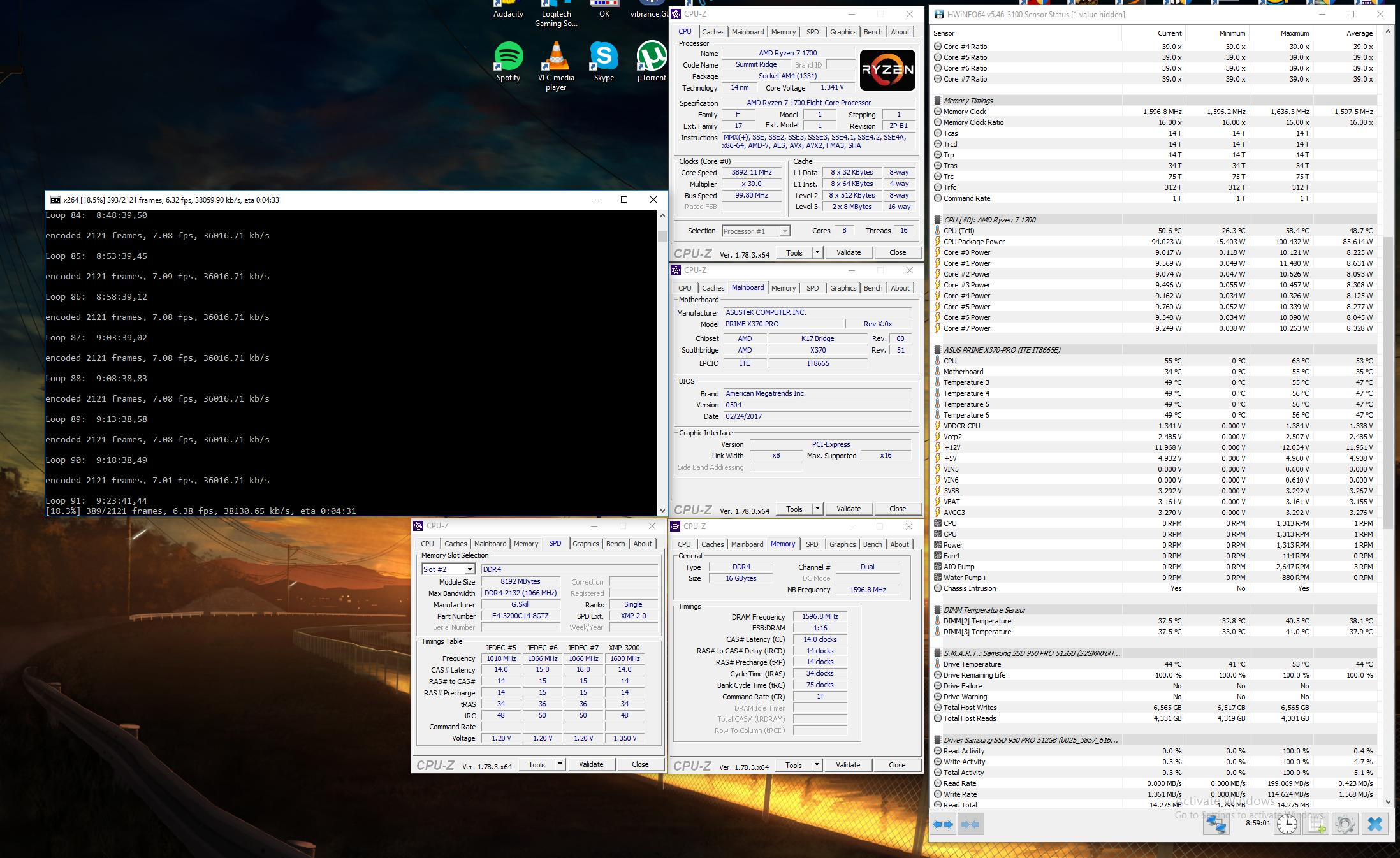Screen dimensions: 1400x858
Task: Open the Skype desktop shortcut
Action: click(604, 62)
